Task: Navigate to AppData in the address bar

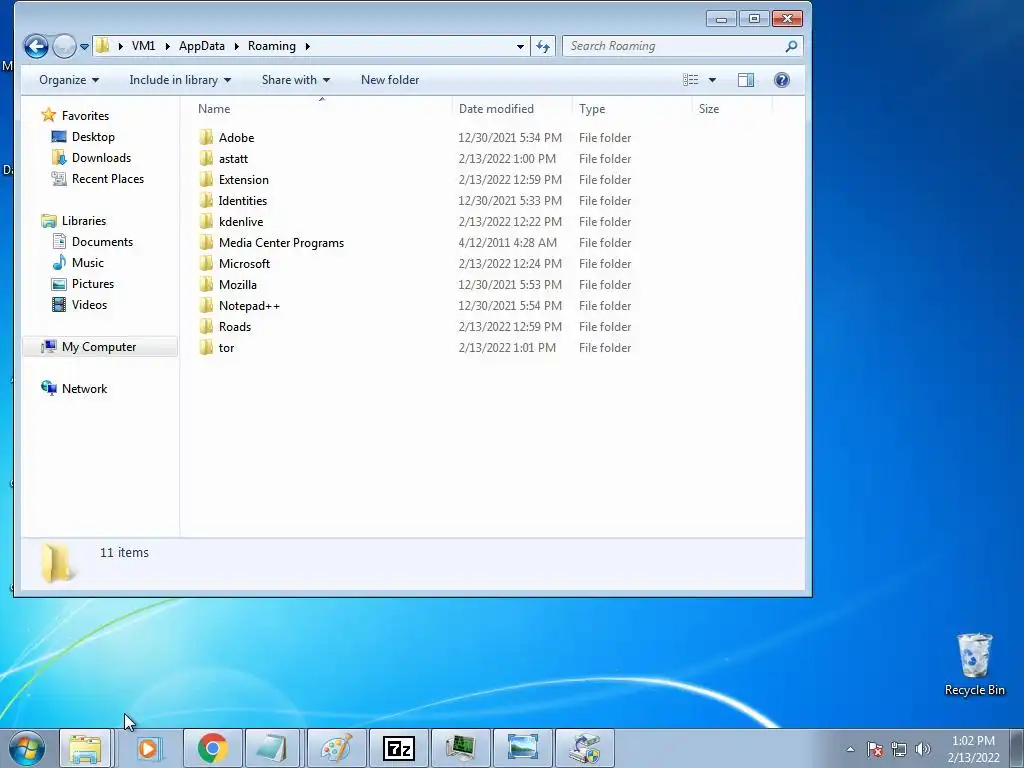Action: pyautogui.click(x=202, y=46)
